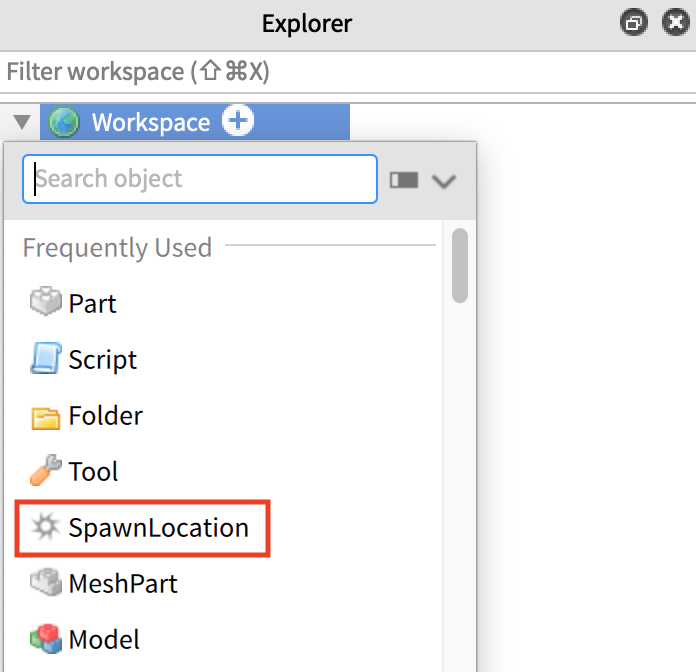The height and width of the screenshot is (672, 696).
Task: Click the plus icon next to Workspace
Action: pos(238,121)
